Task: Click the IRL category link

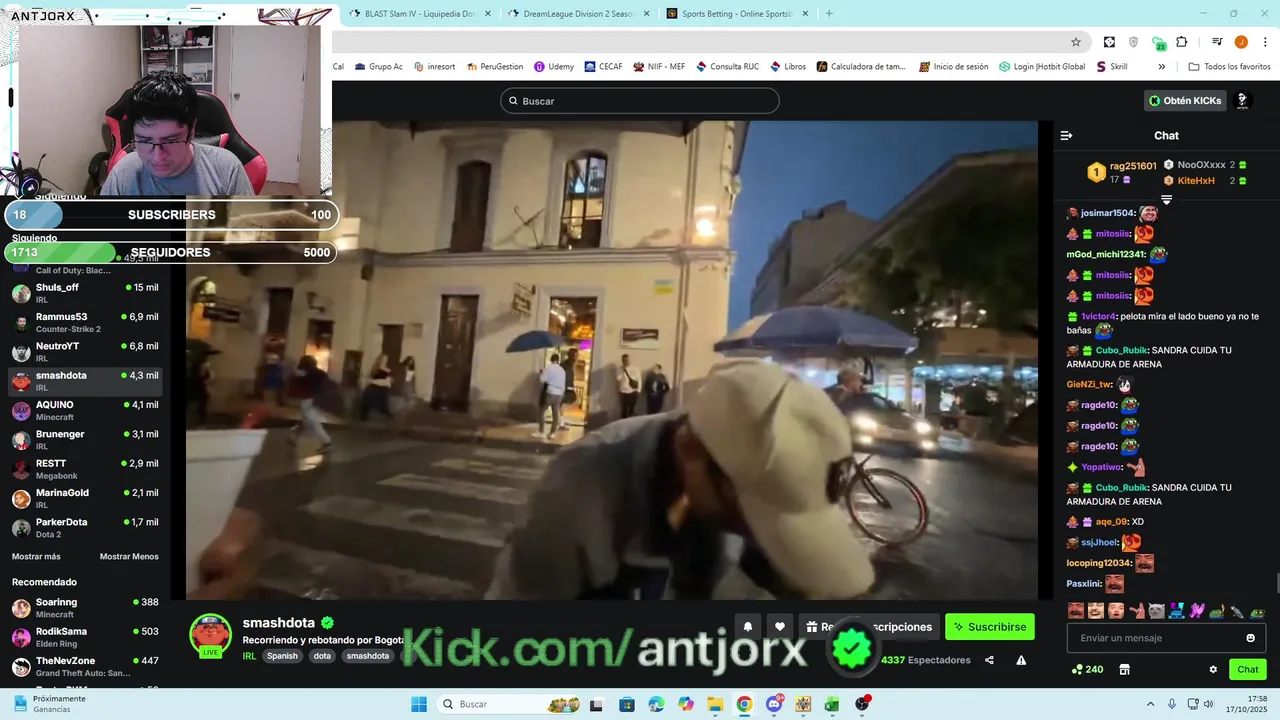Action: click(x=249, y=656)
